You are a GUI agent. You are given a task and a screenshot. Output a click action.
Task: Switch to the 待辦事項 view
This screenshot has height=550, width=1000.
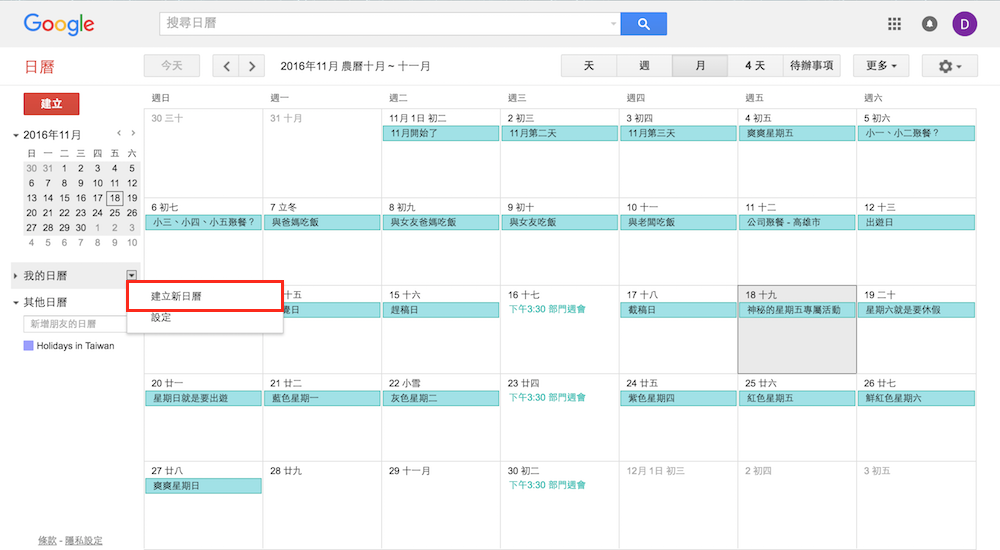pos(811,66)
